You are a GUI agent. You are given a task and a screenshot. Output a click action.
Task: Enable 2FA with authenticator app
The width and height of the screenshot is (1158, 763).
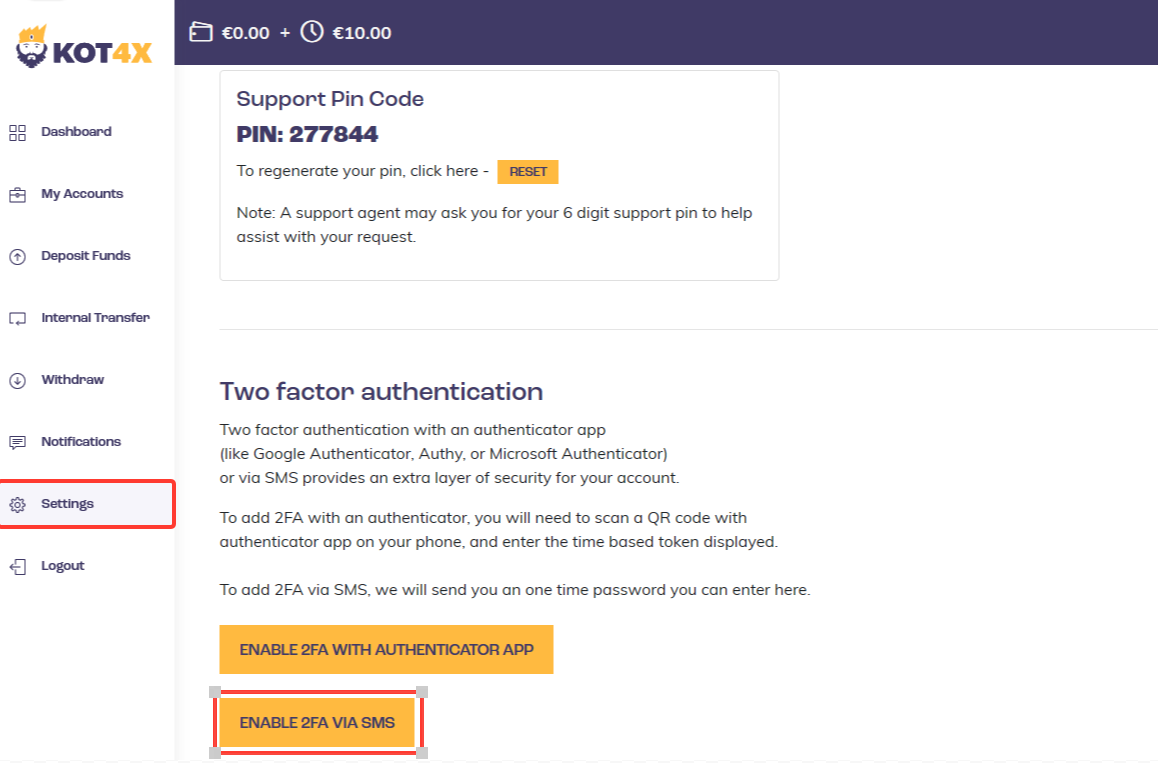[386, 649]
